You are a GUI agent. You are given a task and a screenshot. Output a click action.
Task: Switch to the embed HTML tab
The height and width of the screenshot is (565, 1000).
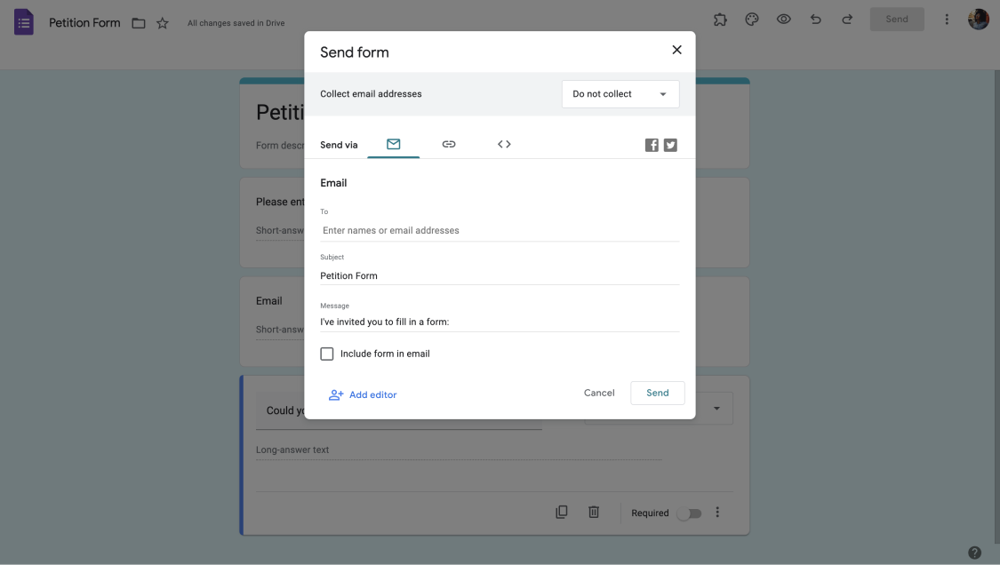point(504,145)
